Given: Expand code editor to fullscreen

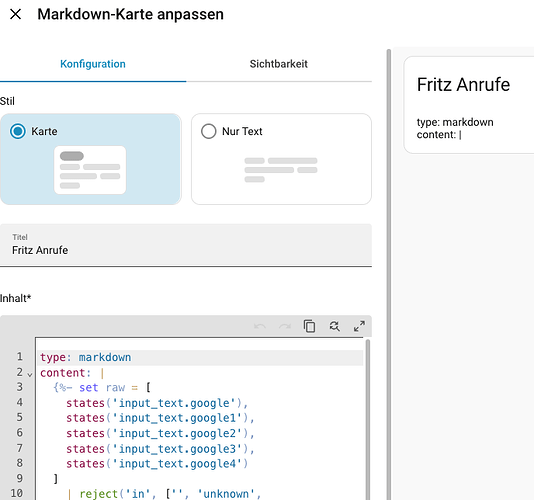Looking at the screenshot, I should pos(359,326).
